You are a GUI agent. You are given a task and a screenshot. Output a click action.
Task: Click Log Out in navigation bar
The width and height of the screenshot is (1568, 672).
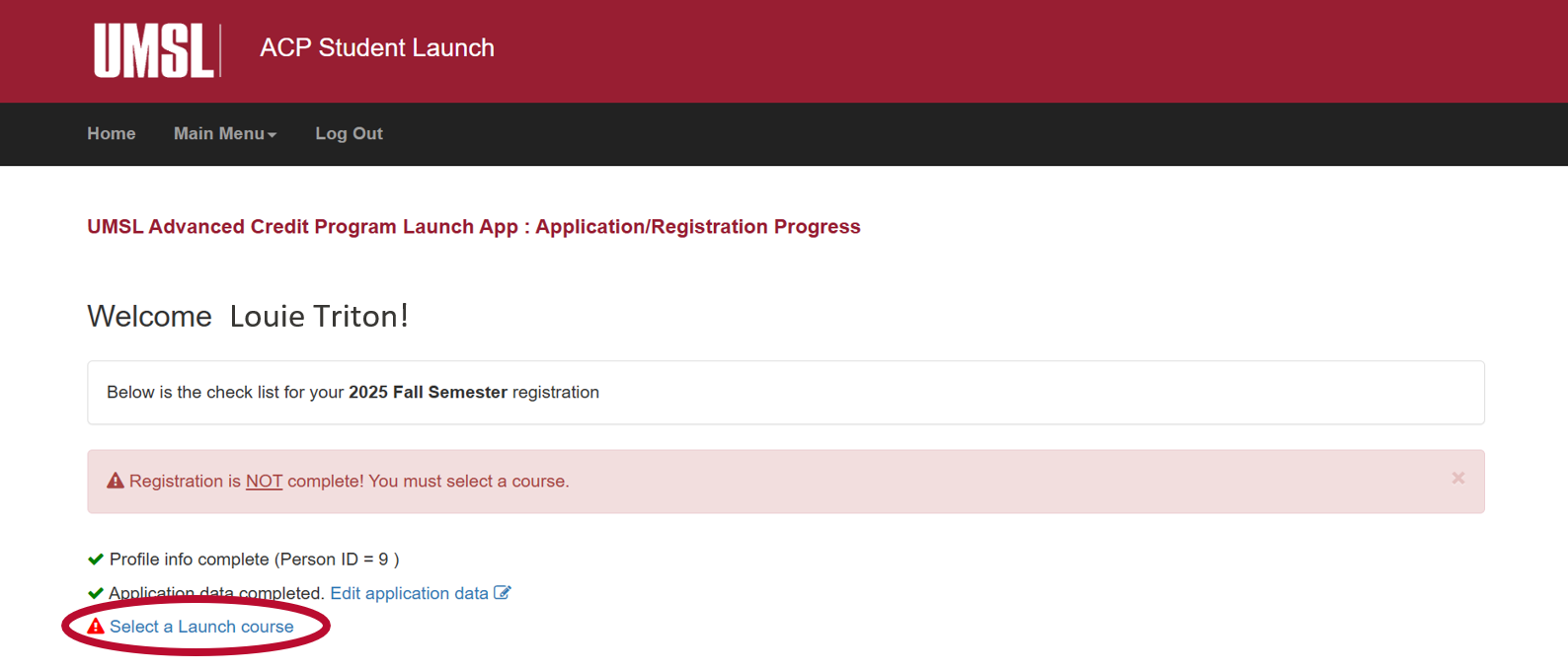[349, 133]
